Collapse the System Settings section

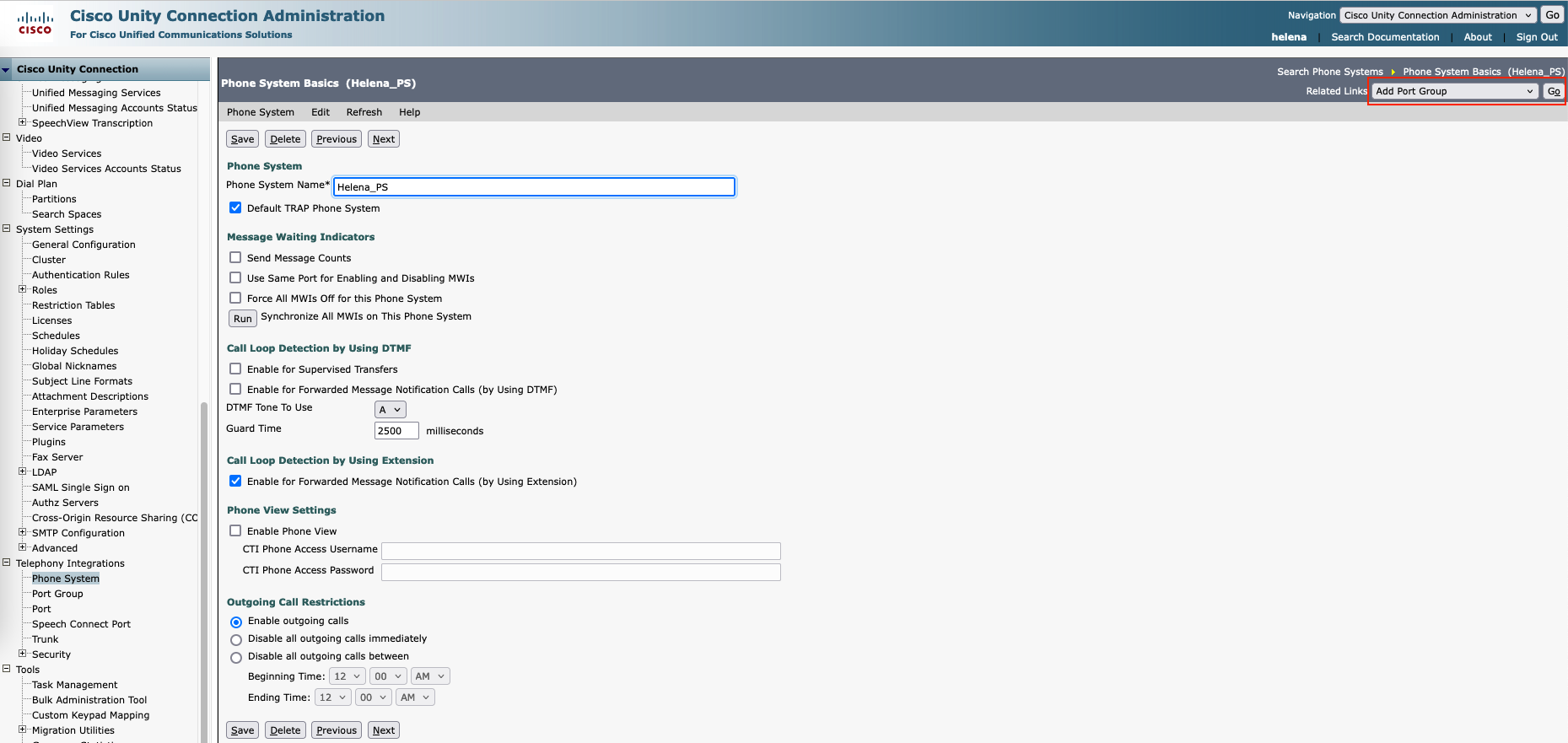(x=7, y=229)
